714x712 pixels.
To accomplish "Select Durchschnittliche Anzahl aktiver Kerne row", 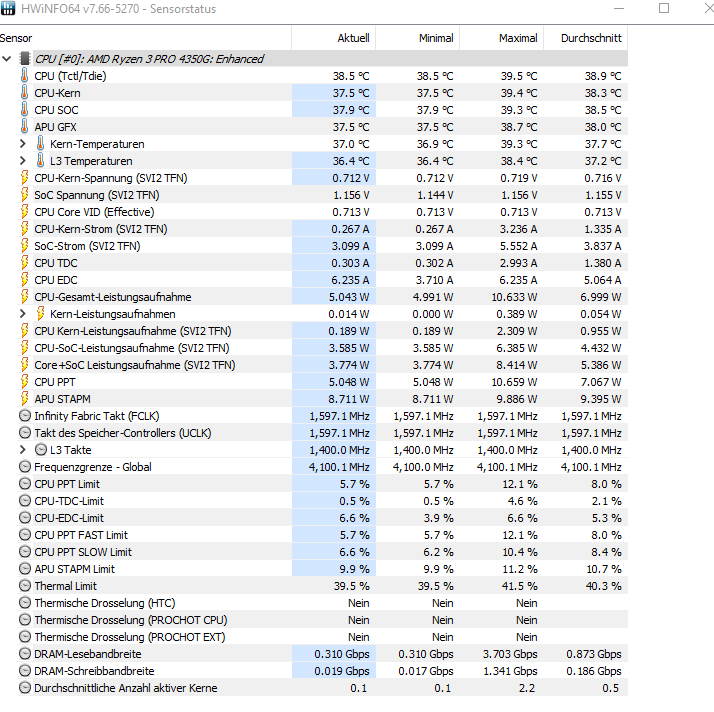I will point(322,688).
